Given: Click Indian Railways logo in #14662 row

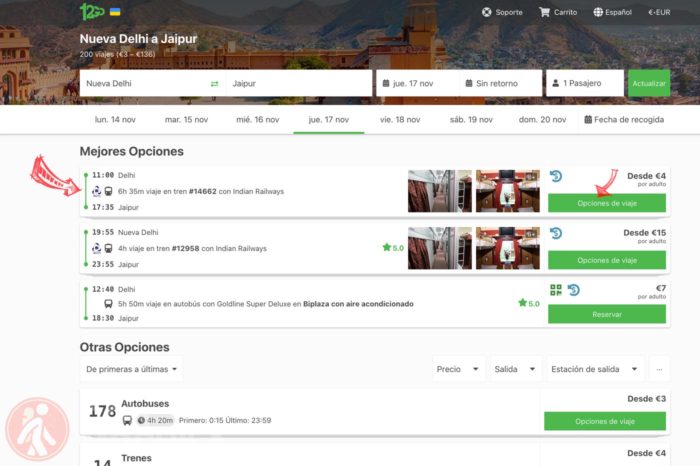Looking at the screenshot, I should click(x=96, y=191).
